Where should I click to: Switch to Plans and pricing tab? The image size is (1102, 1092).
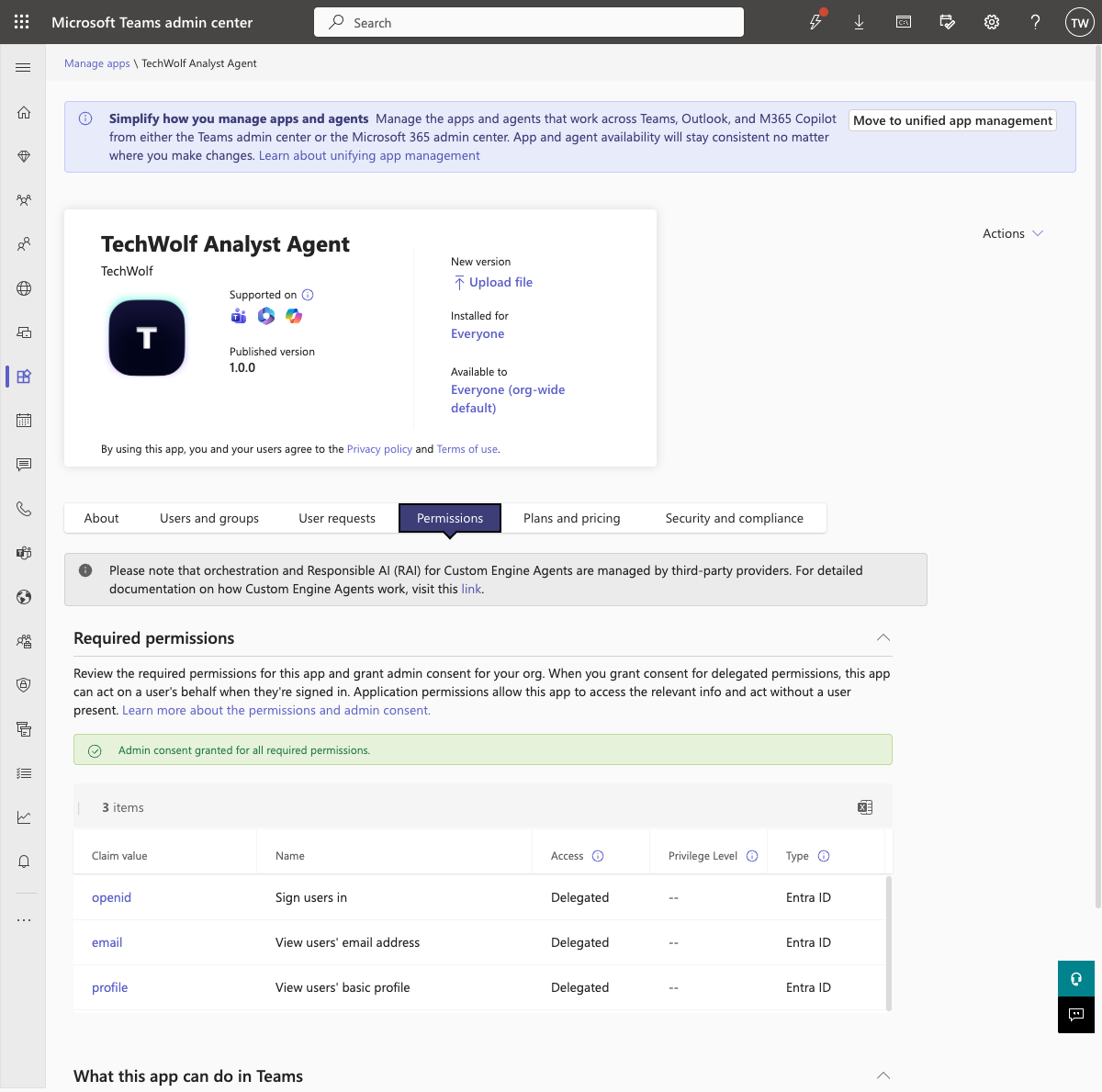click(x=572, y=518)
